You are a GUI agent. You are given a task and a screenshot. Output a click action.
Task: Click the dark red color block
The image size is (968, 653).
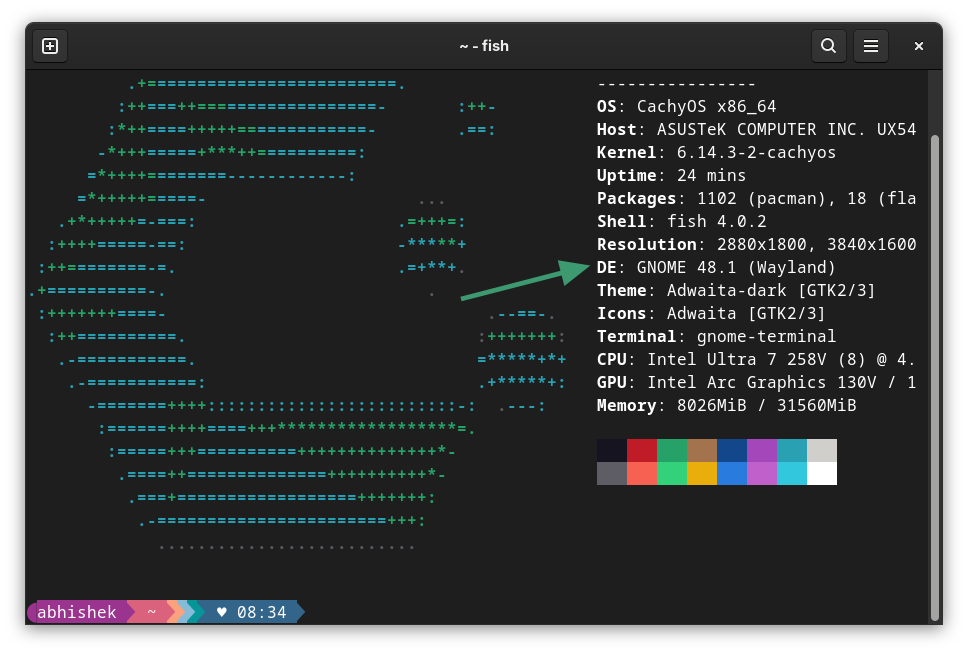coord(642,451)
